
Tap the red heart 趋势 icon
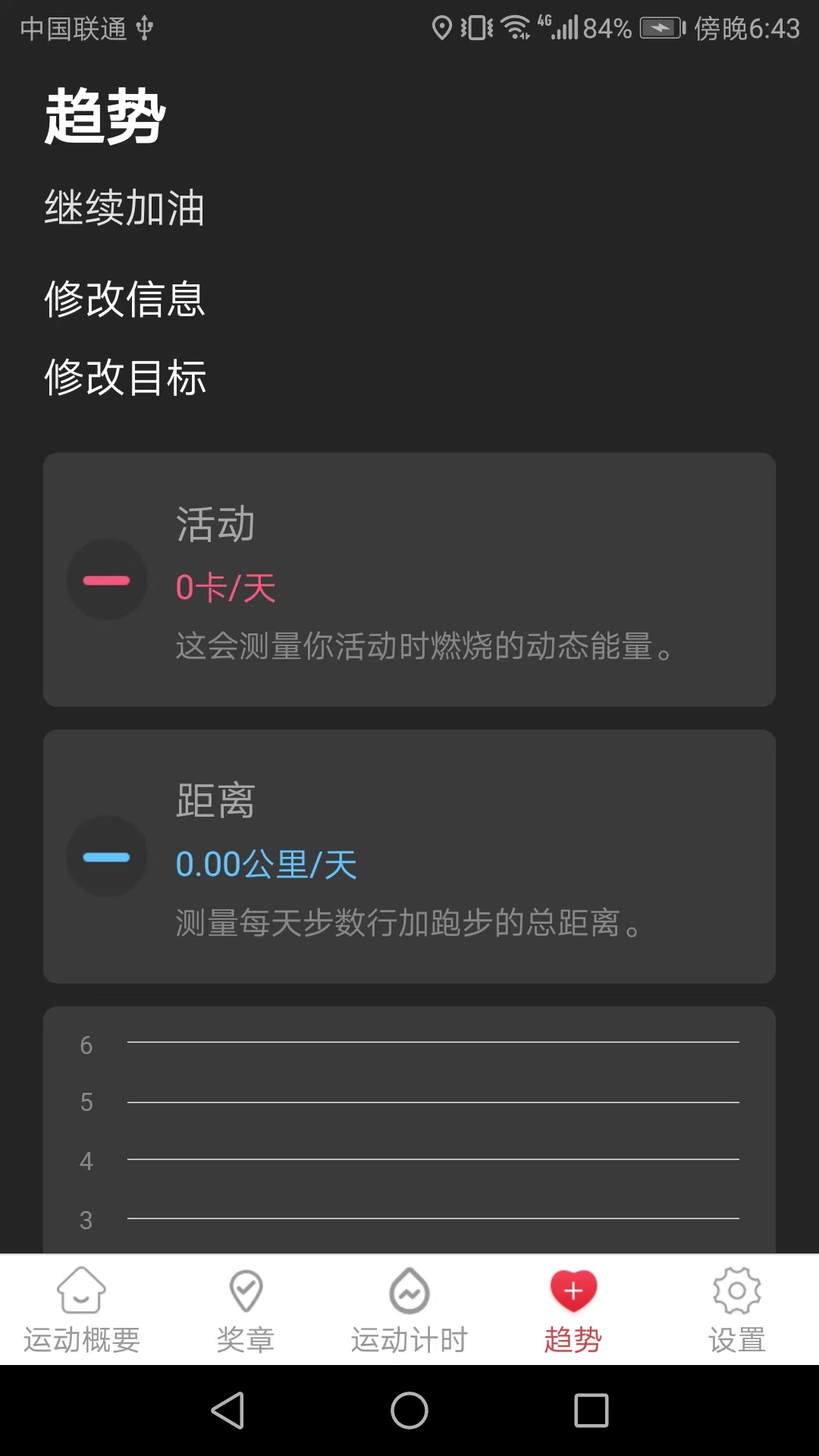(573, 1290)
